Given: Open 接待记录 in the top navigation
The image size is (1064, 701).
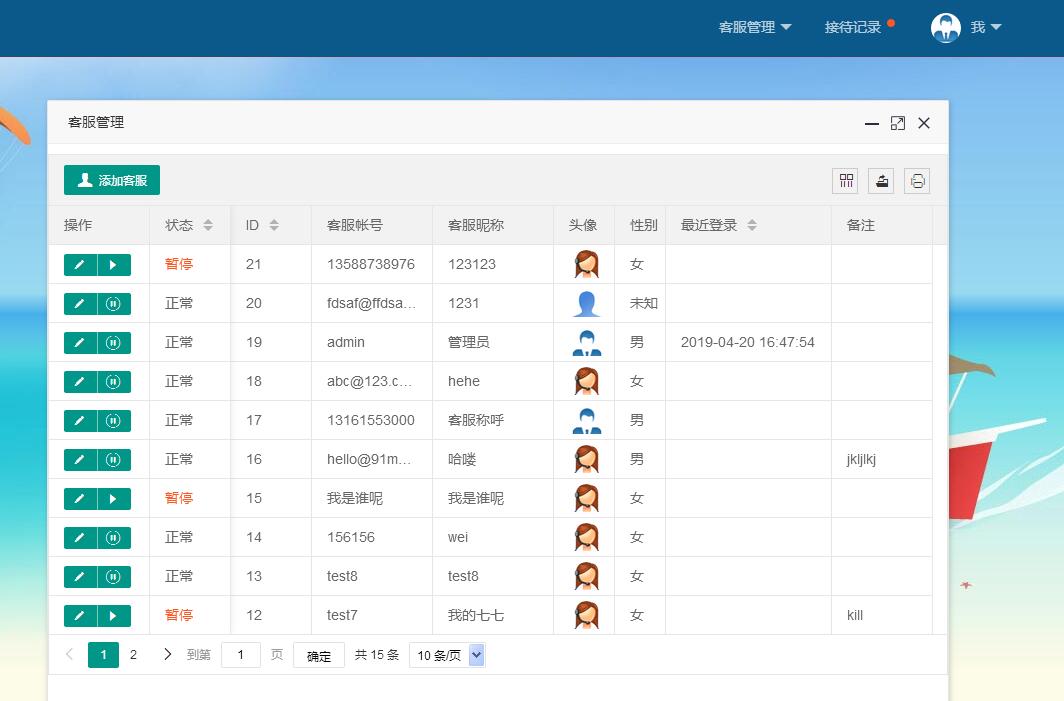Looking at the screenshot, I should pyautogui.click(x=853, y=28).
